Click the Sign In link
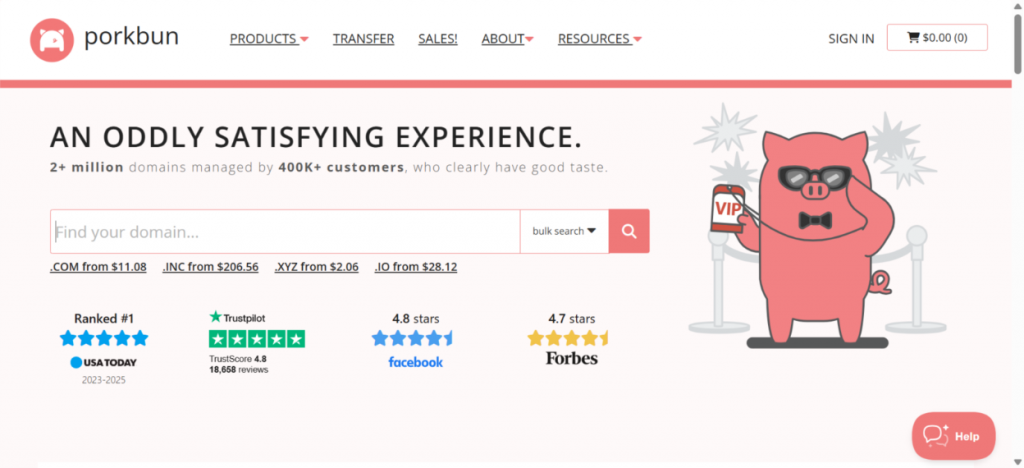The image size is (1024, 468). [851, 39]
